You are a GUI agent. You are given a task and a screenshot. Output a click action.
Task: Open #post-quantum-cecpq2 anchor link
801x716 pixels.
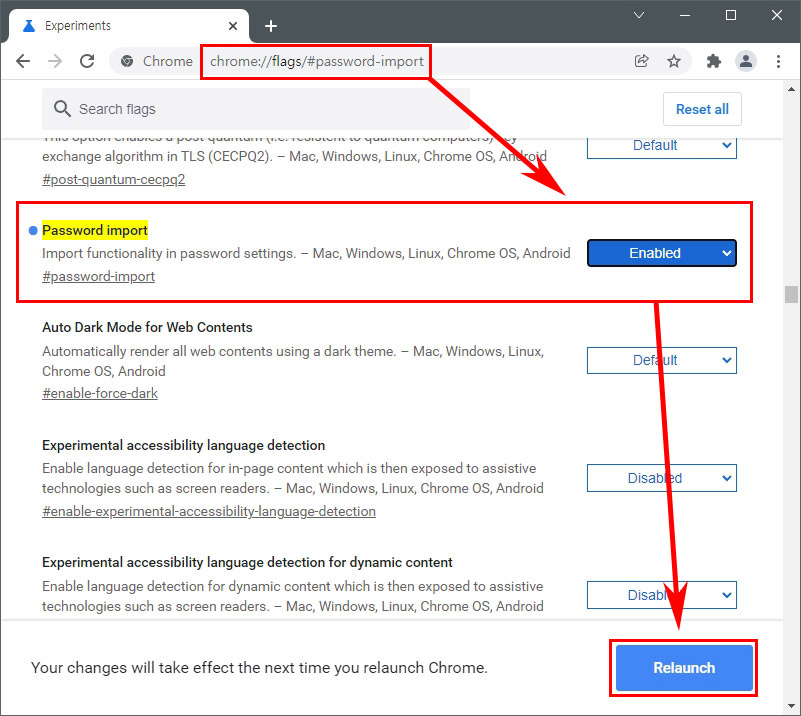(x=113, y=180)
